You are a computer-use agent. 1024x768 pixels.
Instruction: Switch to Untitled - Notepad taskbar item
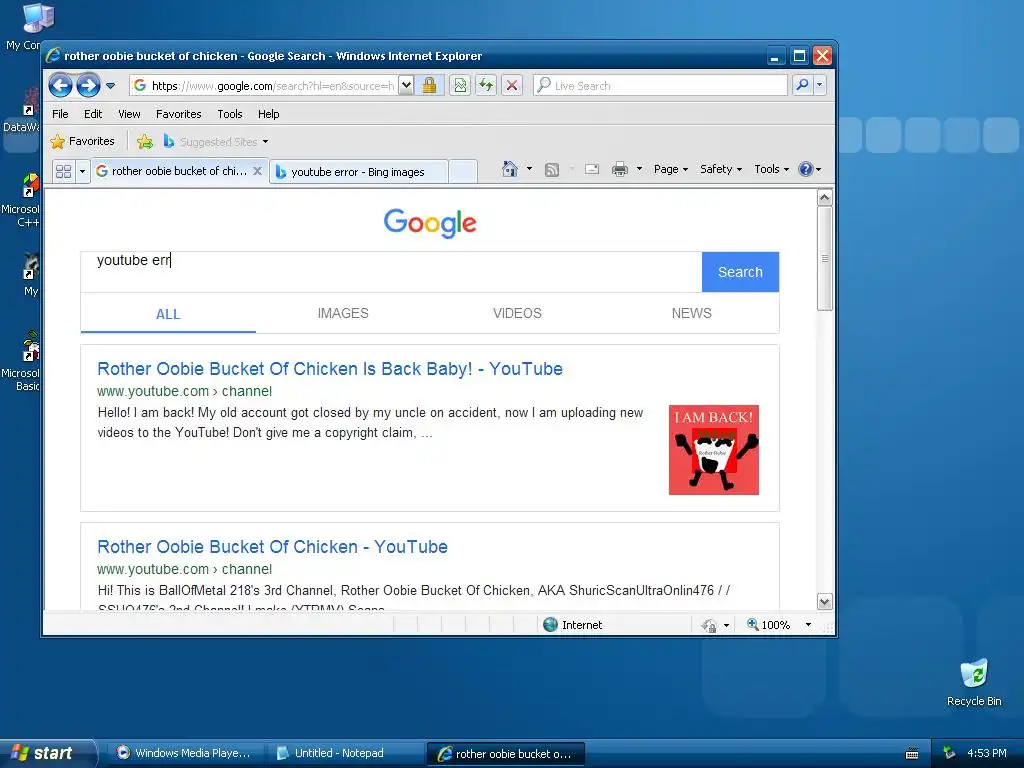click(x=344, y=753)
